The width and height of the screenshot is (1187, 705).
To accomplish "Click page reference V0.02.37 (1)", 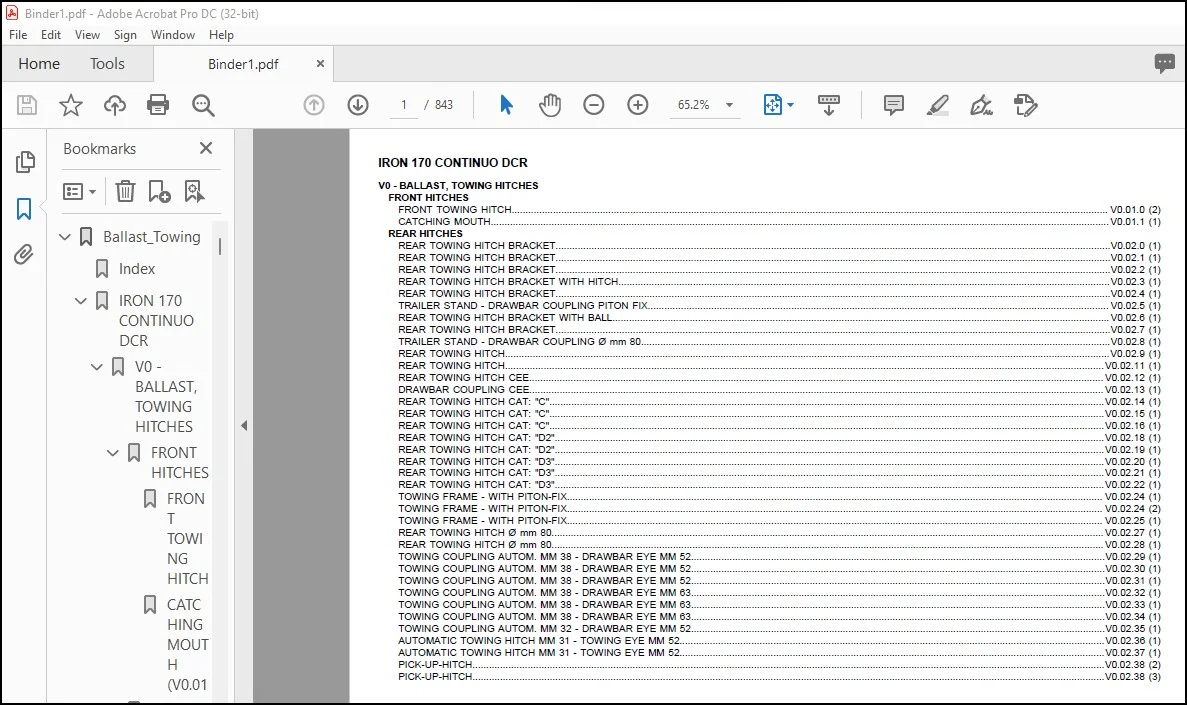I will (x=1132, y=653).
